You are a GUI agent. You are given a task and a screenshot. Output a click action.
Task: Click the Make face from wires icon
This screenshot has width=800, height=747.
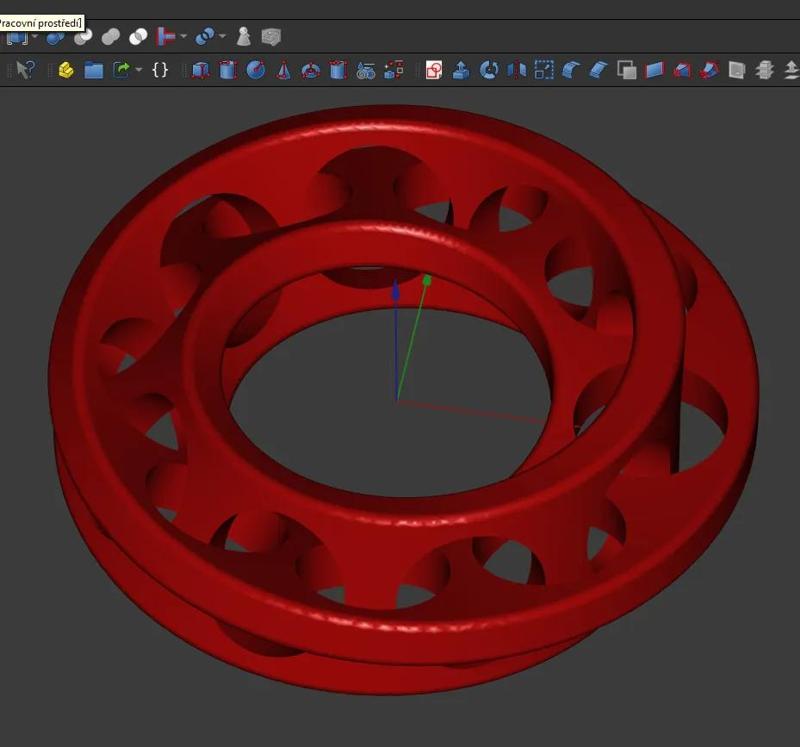point(627,70)
